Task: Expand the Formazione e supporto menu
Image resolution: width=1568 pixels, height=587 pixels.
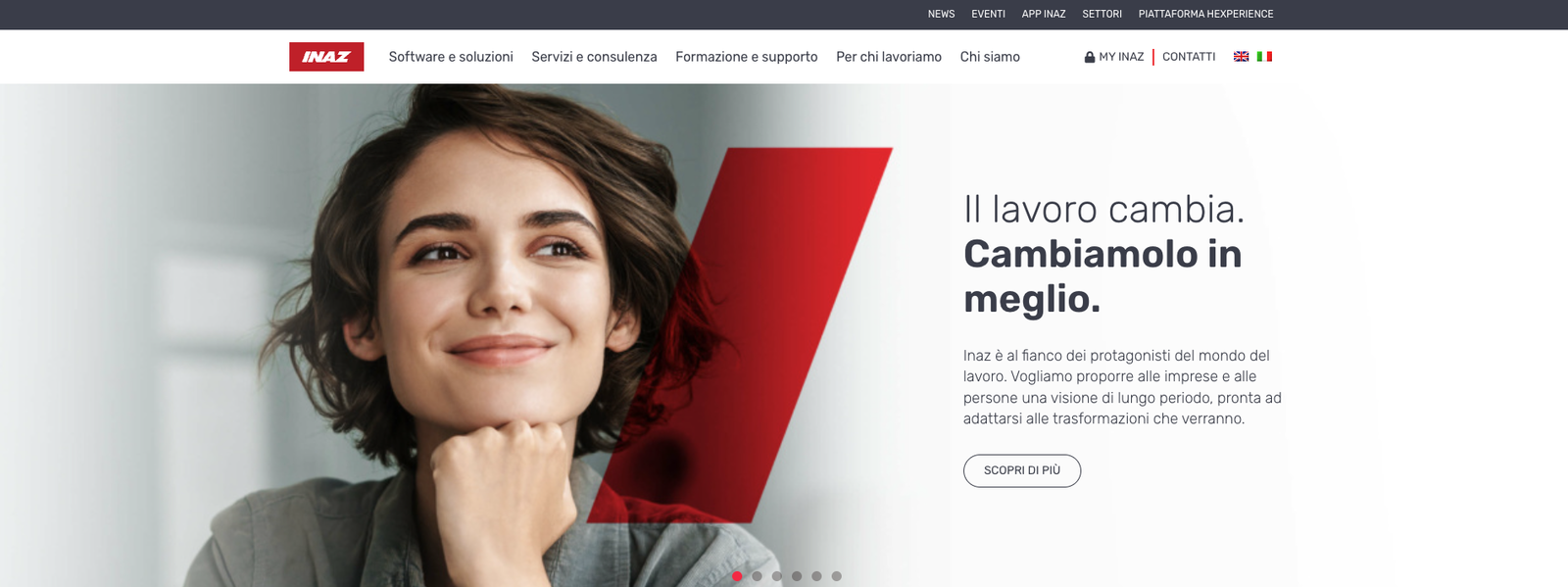Action: coord(747,57)
